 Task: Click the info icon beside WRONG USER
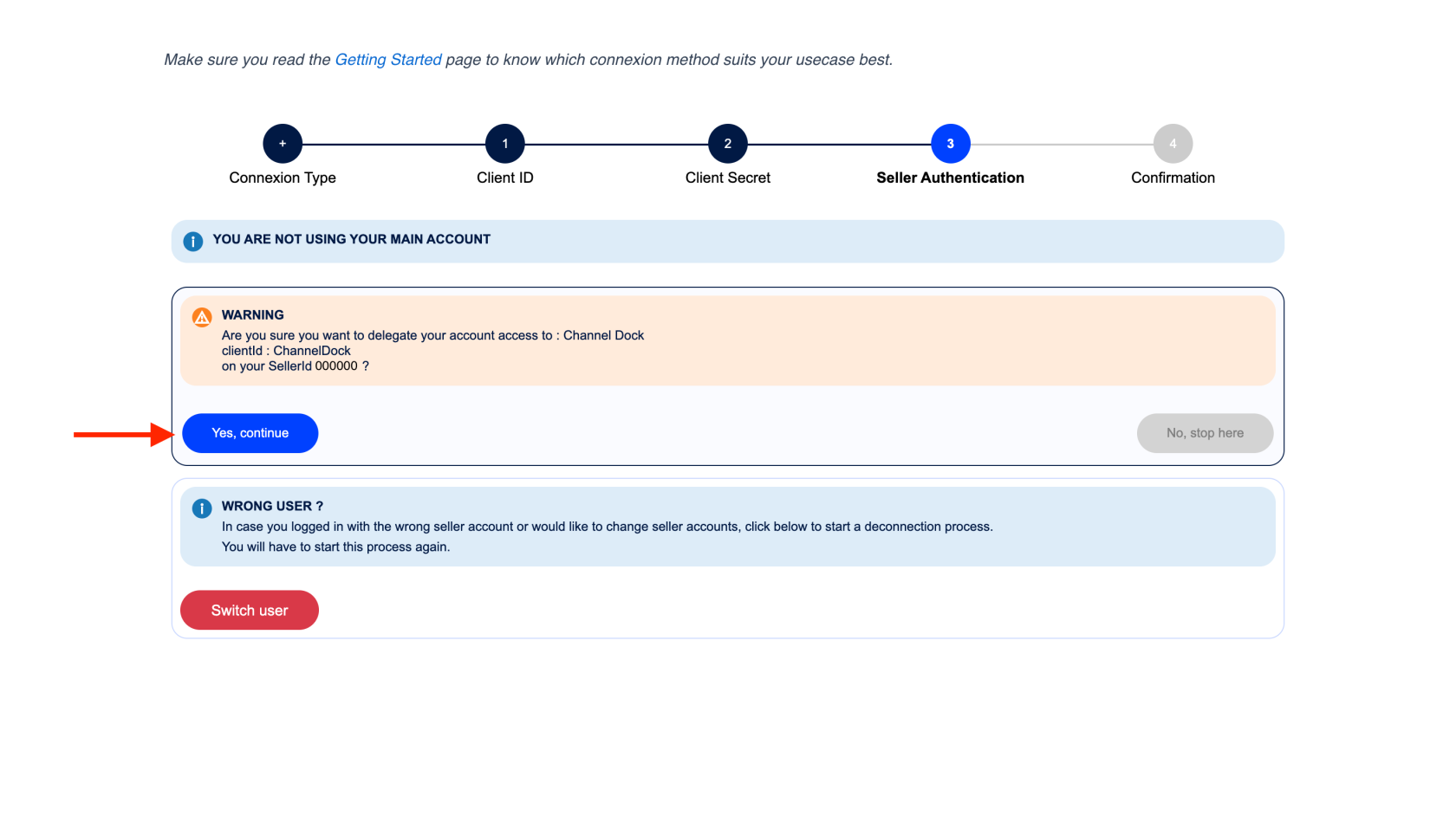tap(202, 508)
